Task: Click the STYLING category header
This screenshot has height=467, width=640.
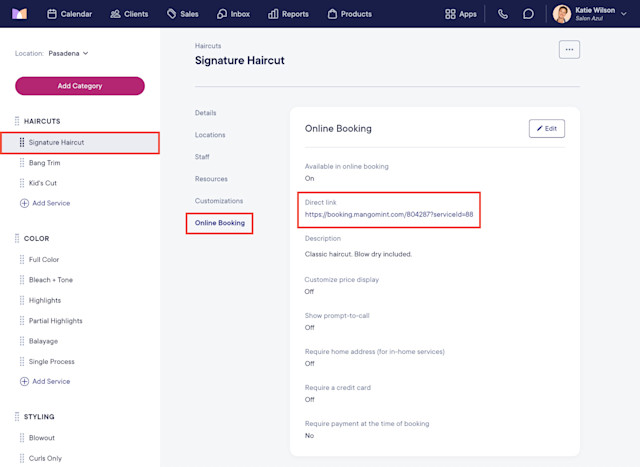Action: (x=39, y=417)
